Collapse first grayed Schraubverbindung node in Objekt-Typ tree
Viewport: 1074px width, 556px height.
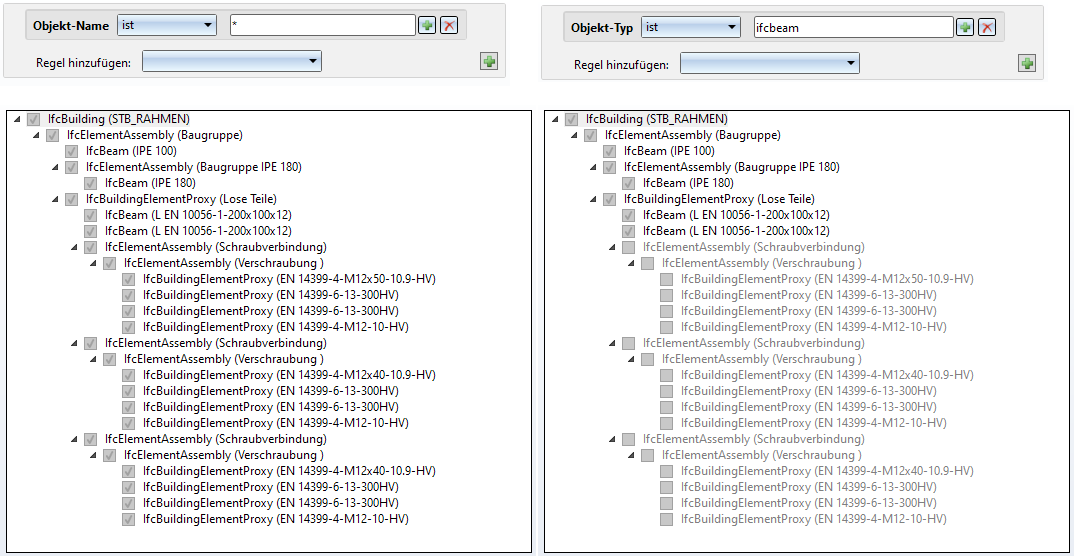coord(612,248)
